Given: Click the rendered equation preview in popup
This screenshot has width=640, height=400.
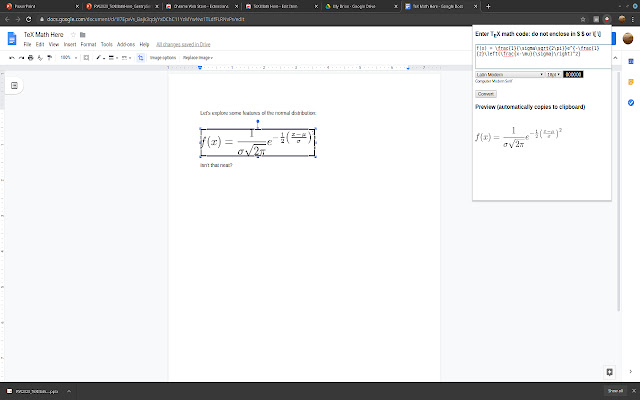Looking at the screenshot, I should click(x=518, y=137).
